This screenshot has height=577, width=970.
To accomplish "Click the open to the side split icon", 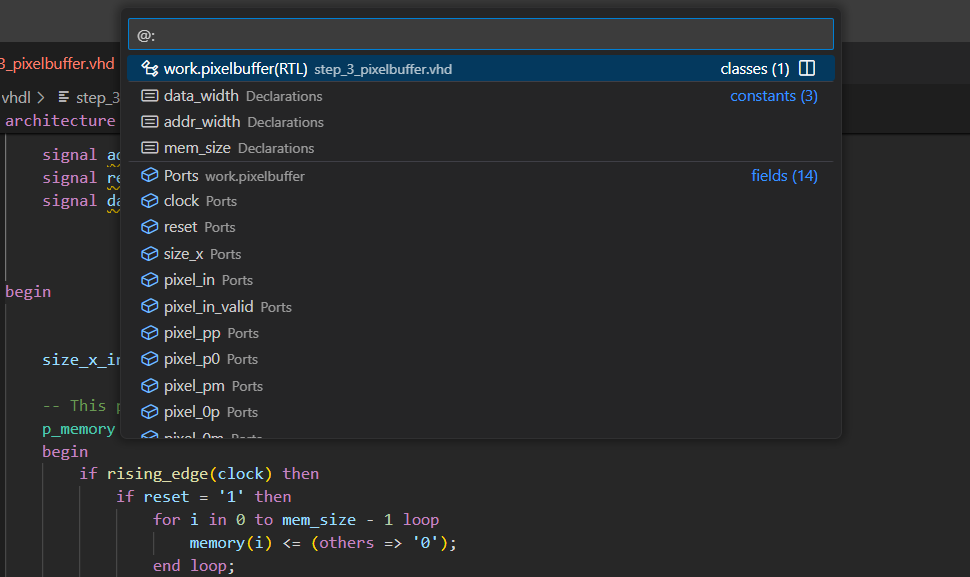I will tap(807, 69).
